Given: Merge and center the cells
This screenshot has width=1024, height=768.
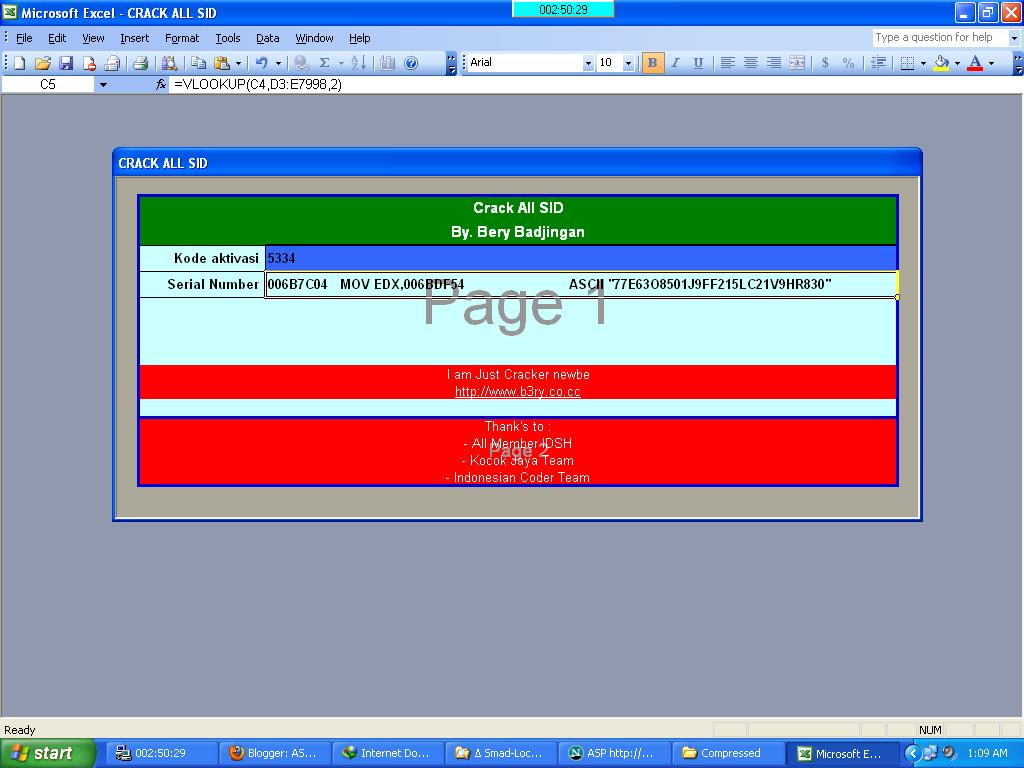Looking at the screenshot, I should pyautogui.click(x=797, y=63).
